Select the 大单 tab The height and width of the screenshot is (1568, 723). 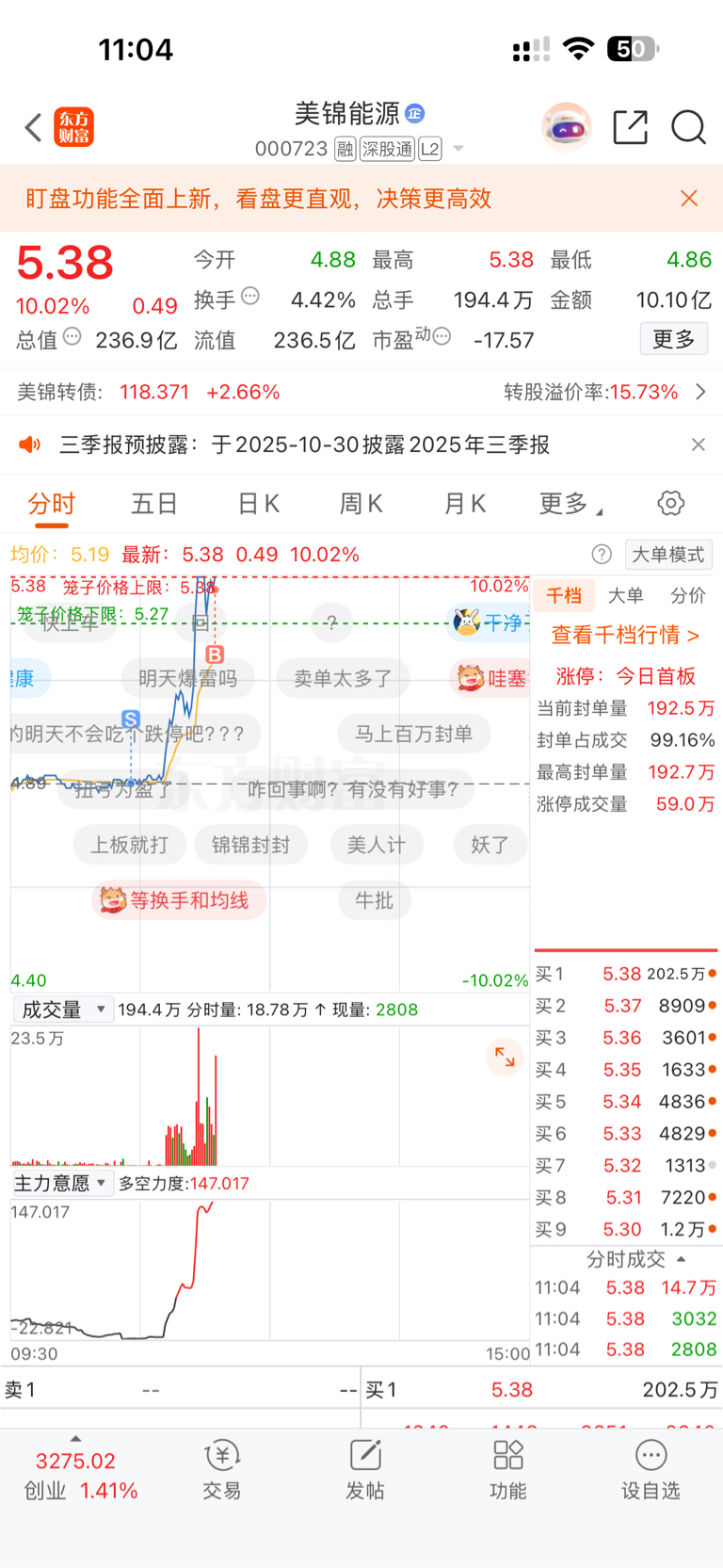point(626,595)
